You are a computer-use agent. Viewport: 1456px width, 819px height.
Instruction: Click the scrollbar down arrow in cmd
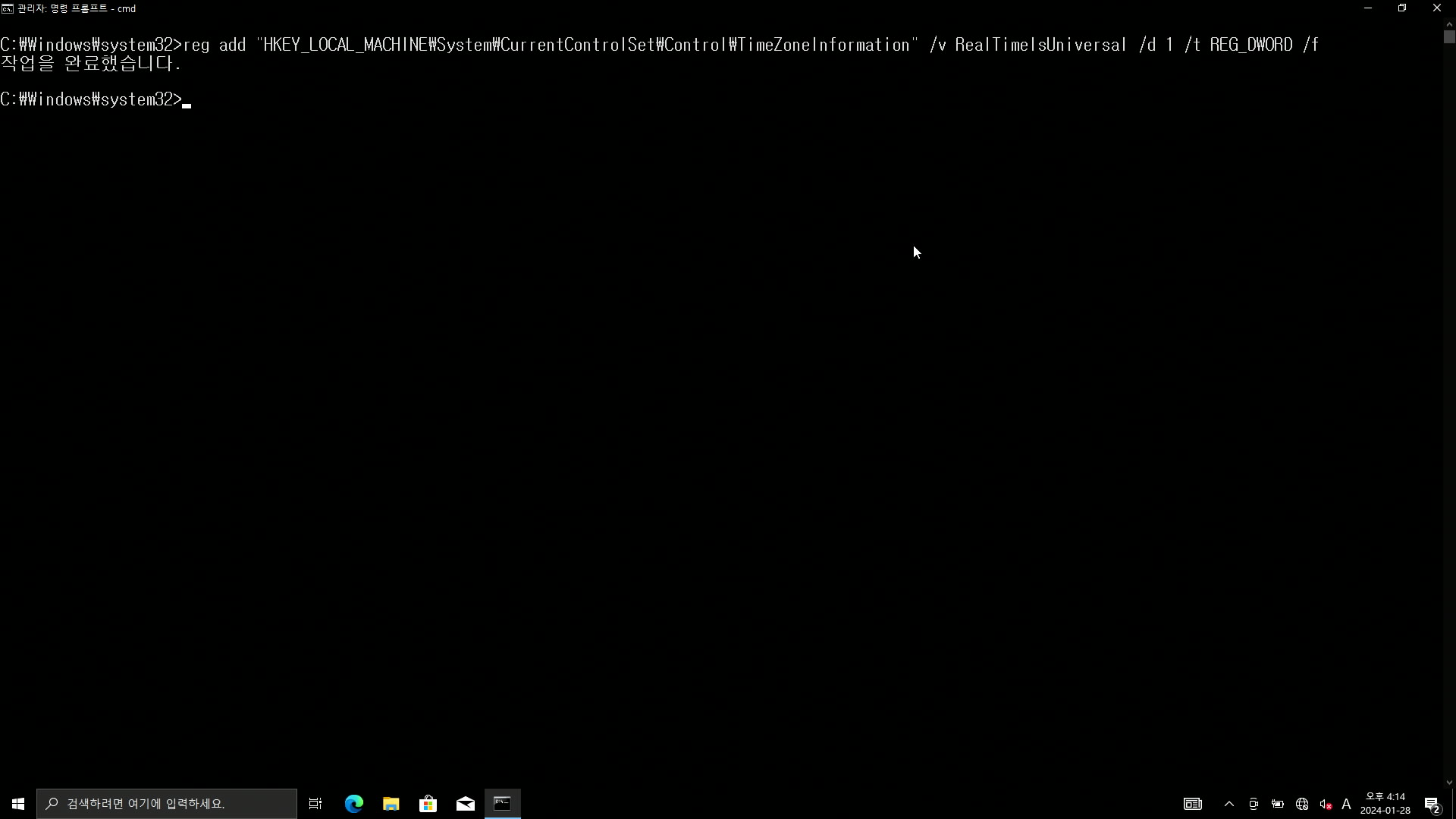click(x=1449, y=783)
